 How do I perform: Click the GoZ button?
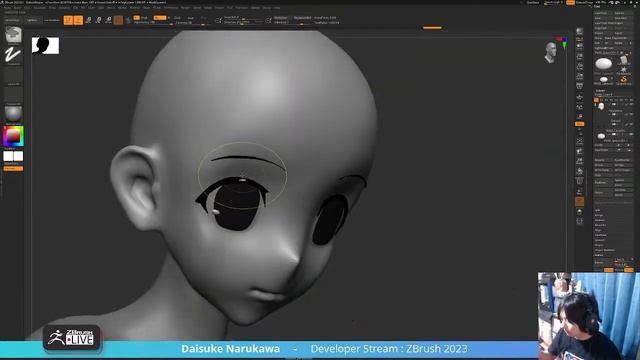coord(598,43)
